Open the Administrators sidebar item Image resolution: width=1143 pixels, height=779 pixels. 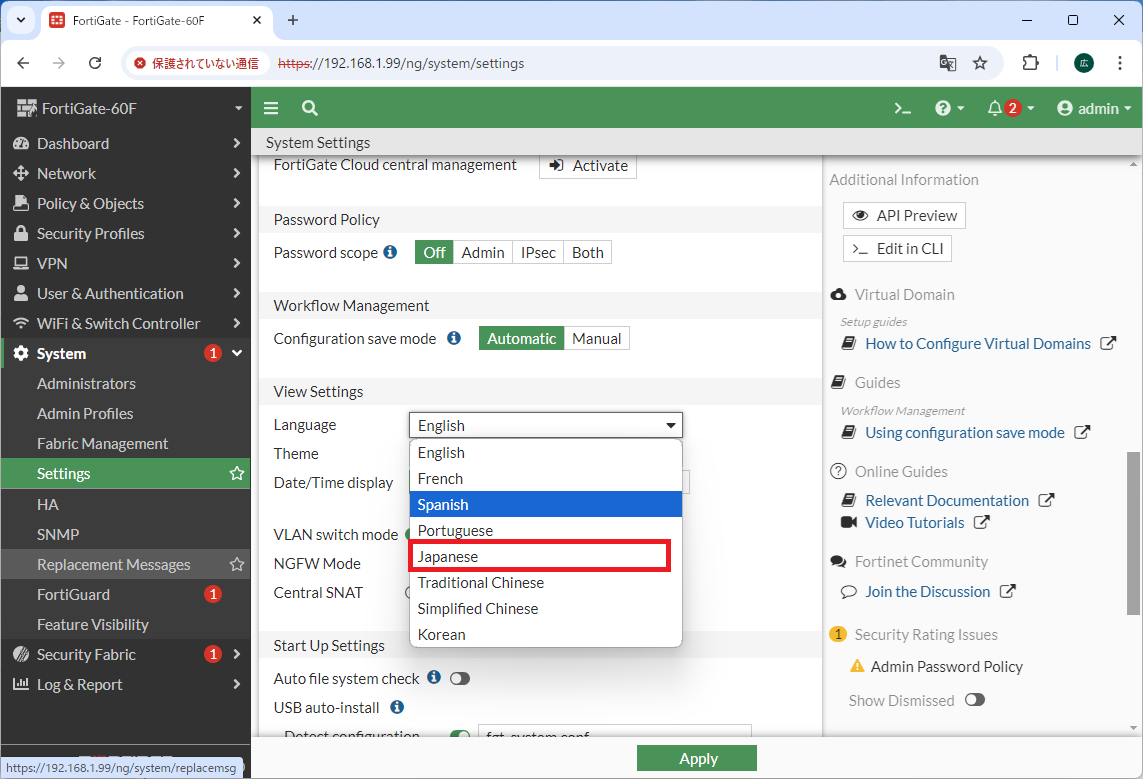86,383
